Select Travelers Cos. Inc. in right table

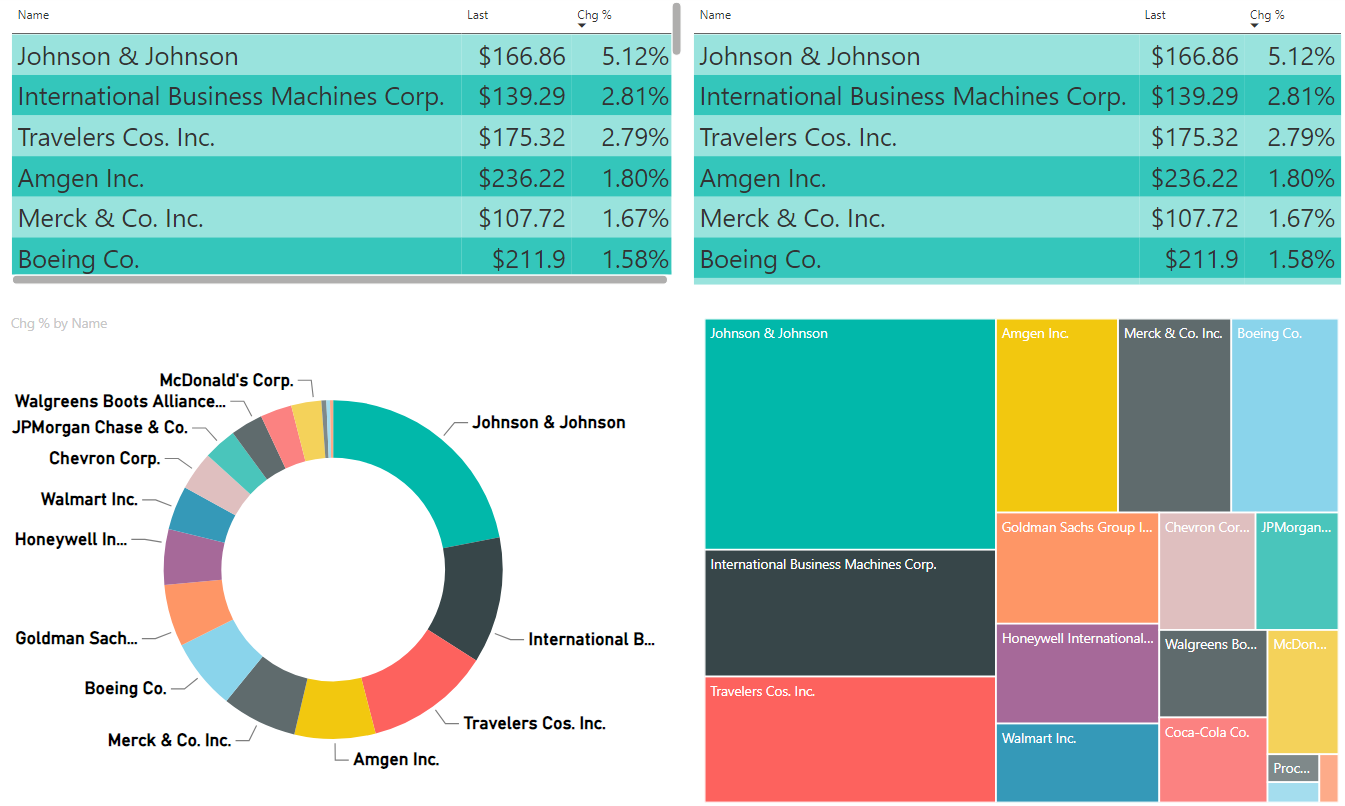coord(798,137)
